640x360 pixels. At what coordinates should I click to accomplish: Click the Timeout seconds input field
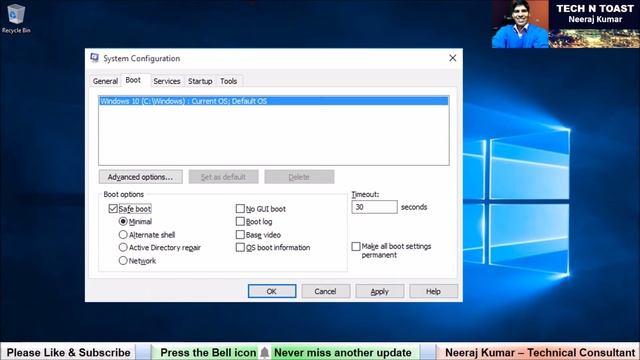(374, 207)
